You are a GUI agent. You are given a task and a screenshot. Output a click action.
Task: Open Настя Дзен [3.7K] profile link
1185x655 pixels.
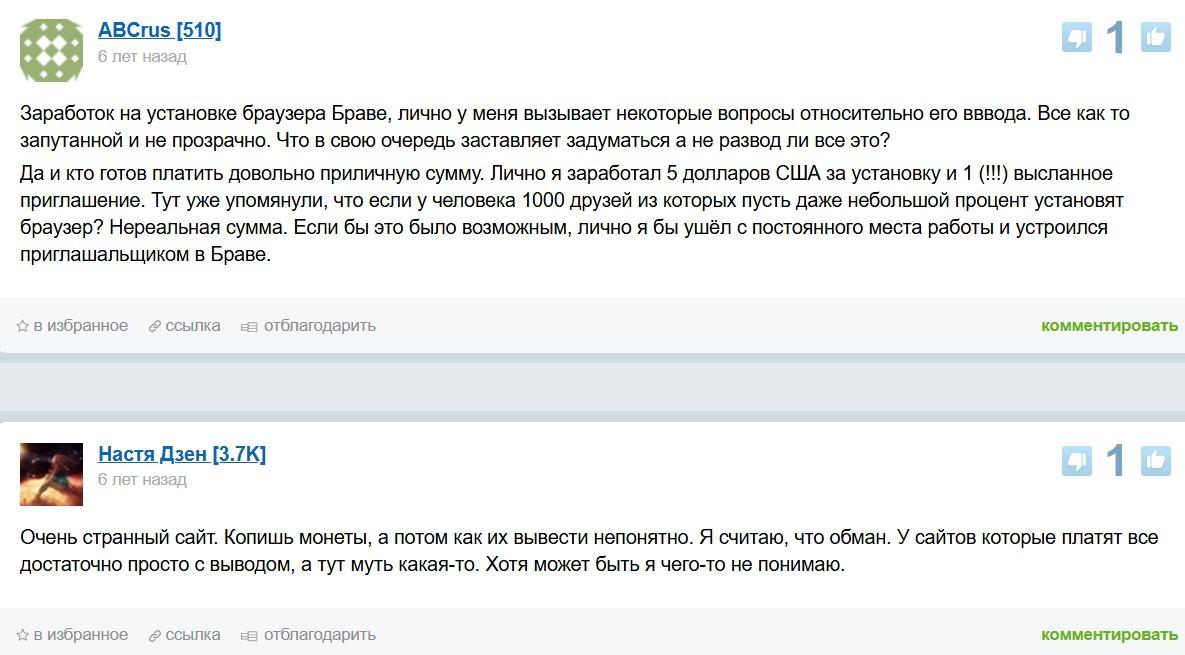(182, 454)
